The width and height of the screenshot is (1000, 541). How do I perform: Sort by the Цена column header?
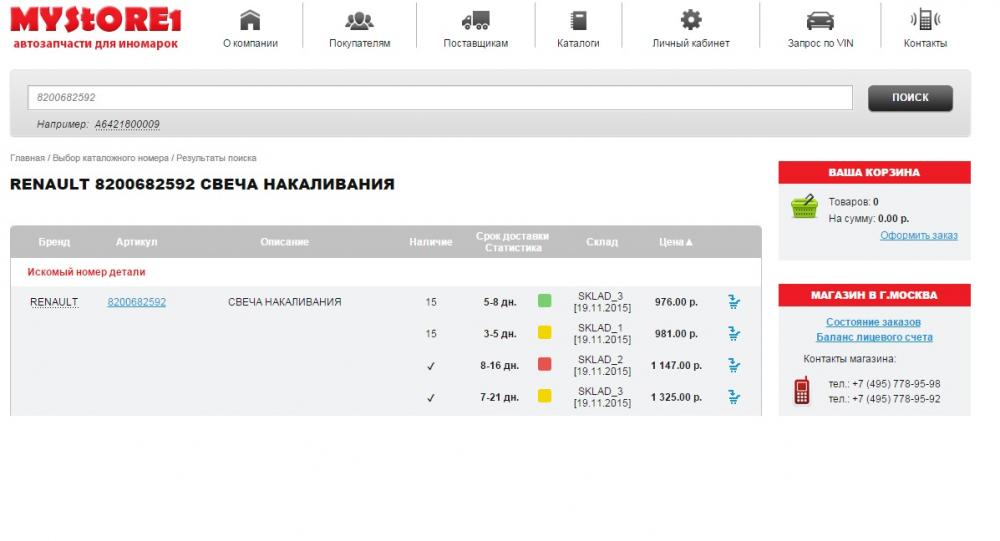point(675,242)
